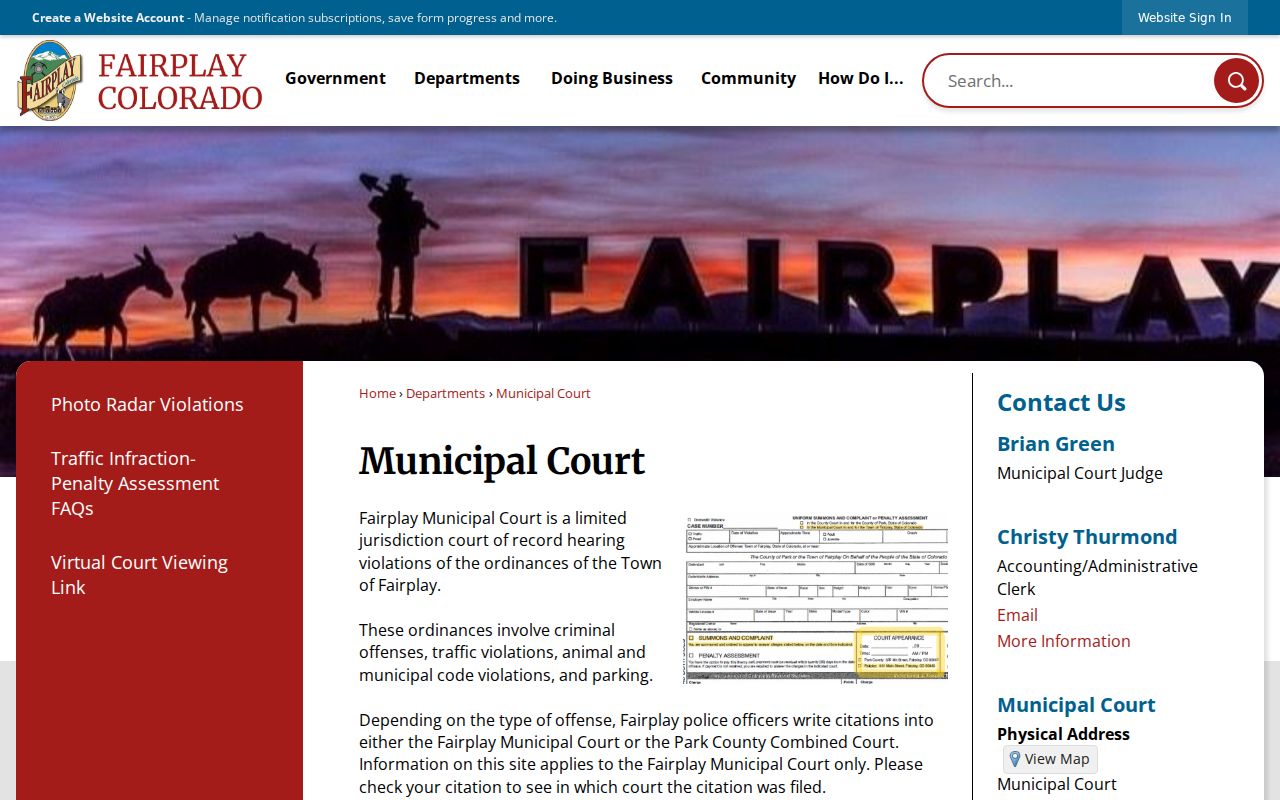Viewport: 1280px width, 800px height.
Task: Open the Virtual Court Viewing Link
Action: pos(139,575)
